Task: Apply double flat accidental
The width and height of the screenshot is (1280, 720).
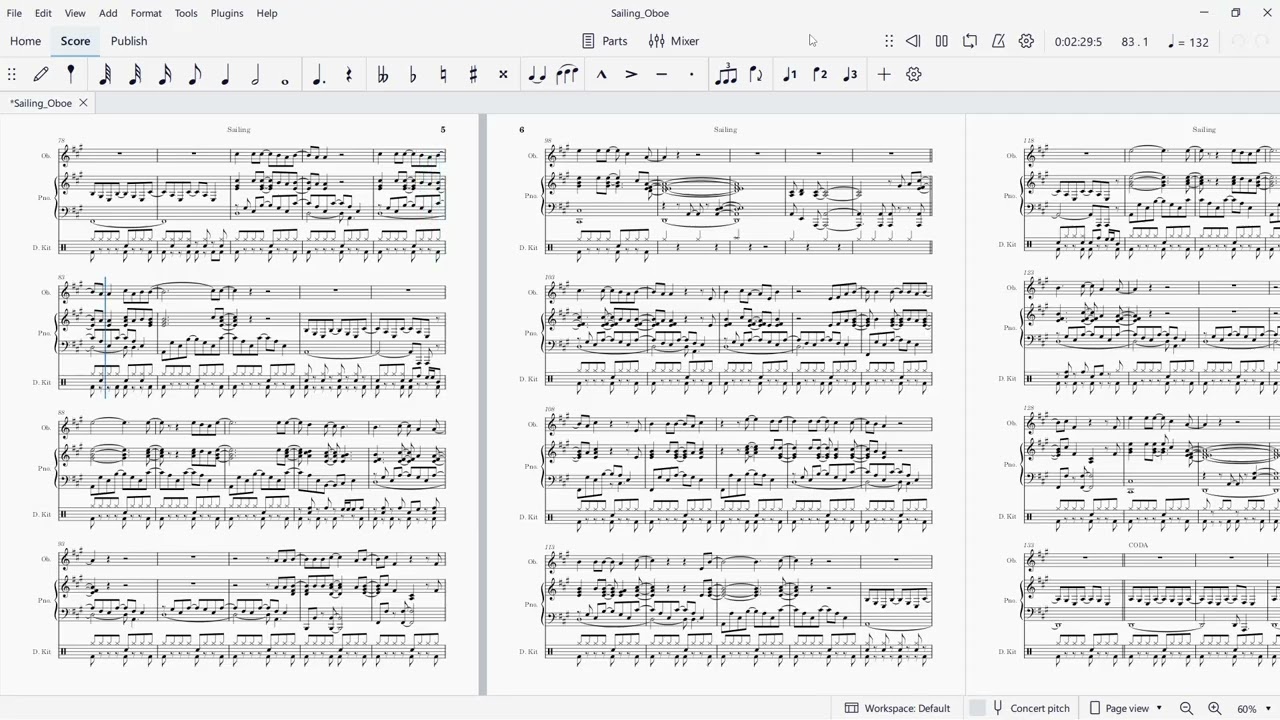Action: coord(382,74)
